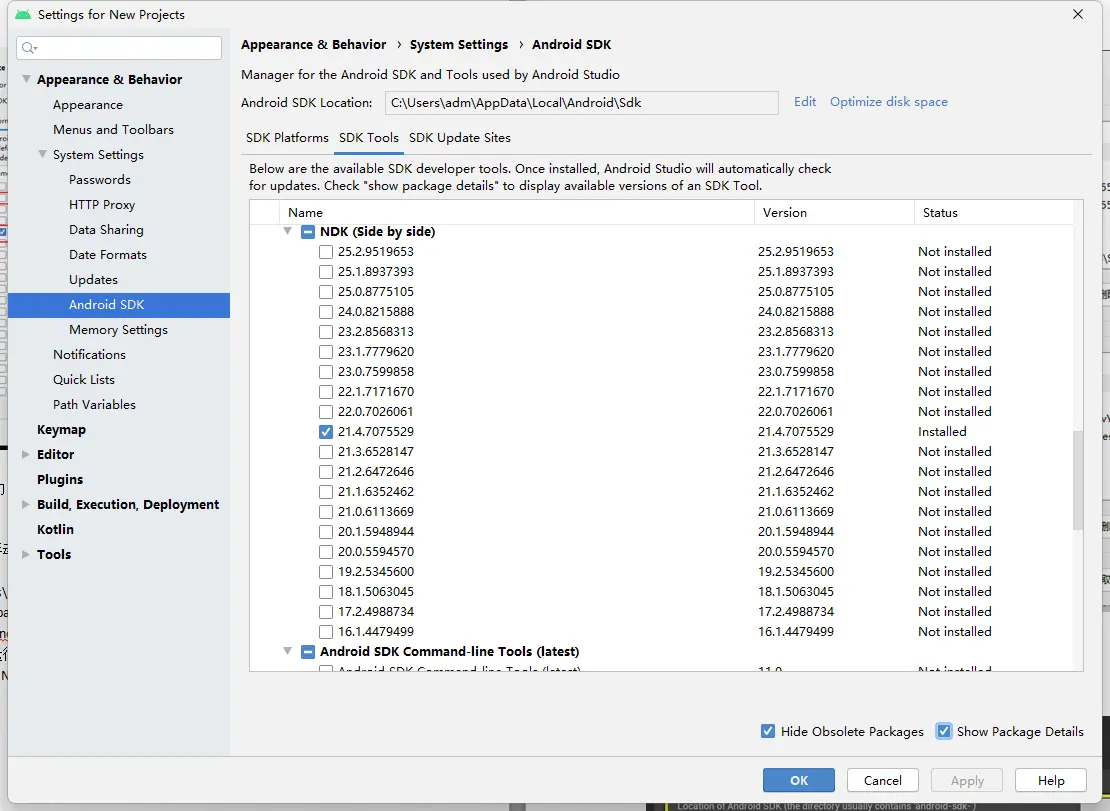Select the SDK Tools tab
1110x811 pixels.
pos(369,138)
